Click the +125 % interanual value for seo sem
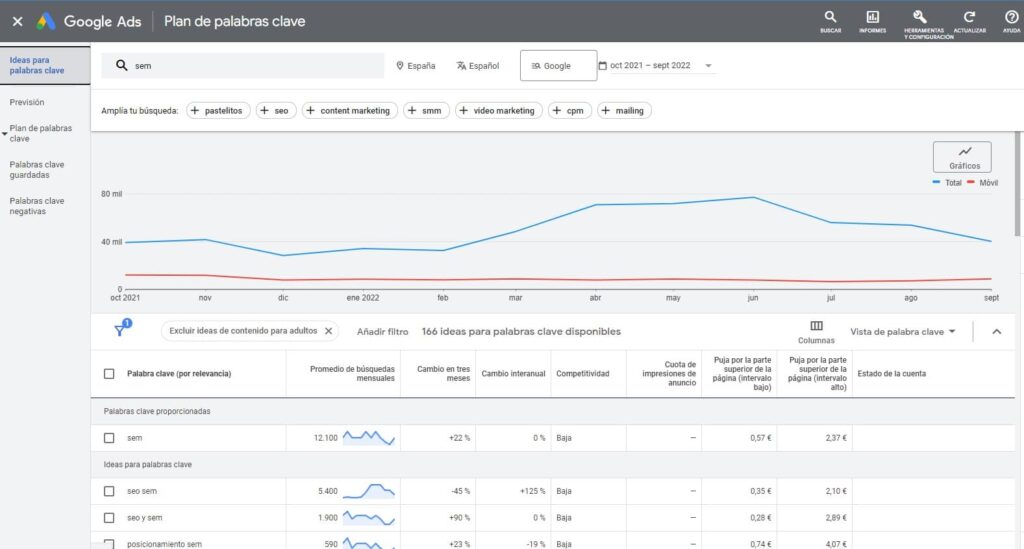Viewport: 1024px width, 549px height. point(532,491)
